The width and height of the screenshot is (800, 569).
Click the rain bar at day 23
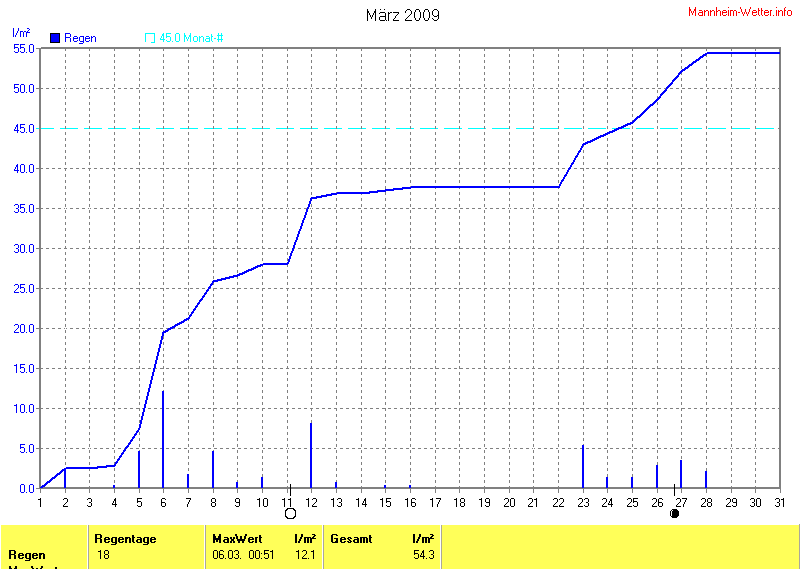point(583,467)
